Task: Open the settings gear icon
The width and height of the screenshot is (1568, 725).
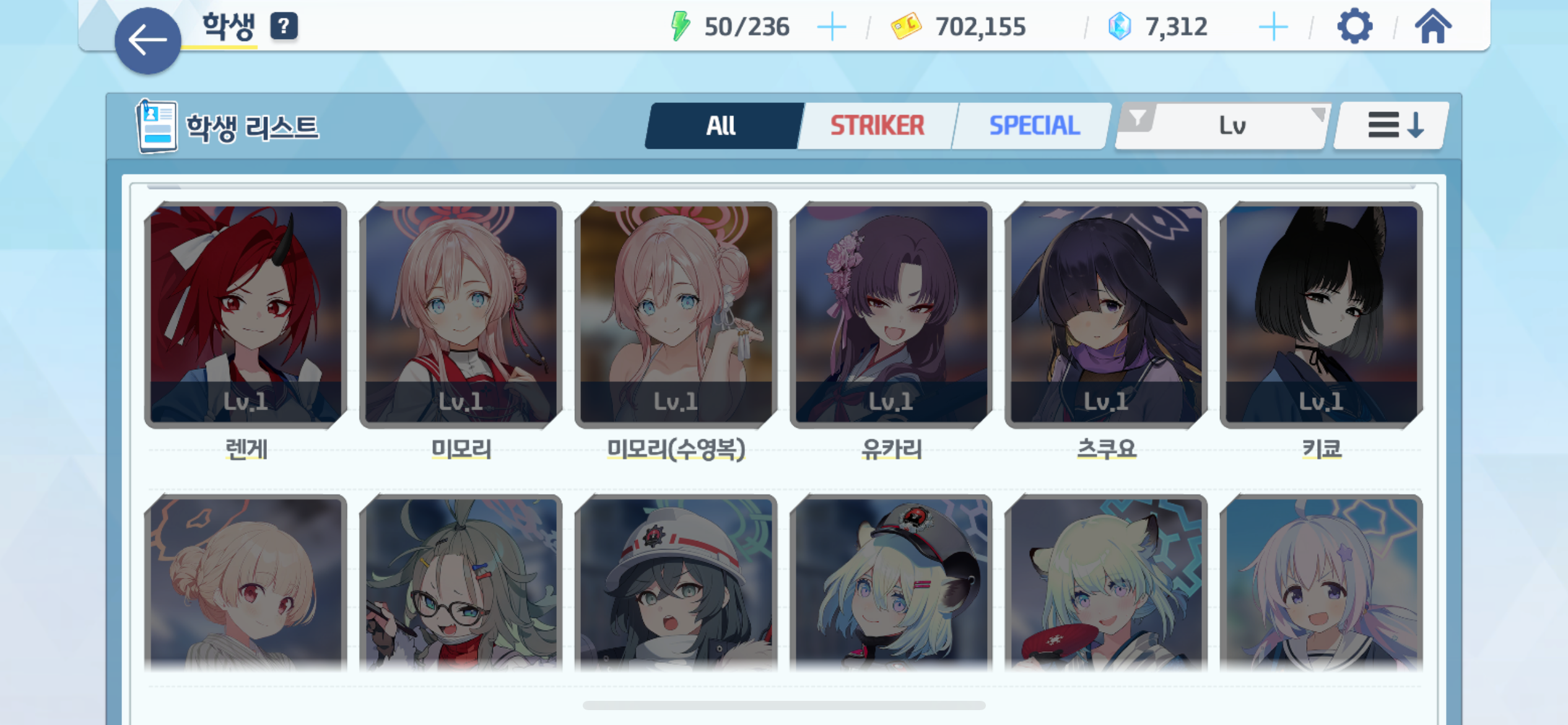Action: coord(1354,26)
